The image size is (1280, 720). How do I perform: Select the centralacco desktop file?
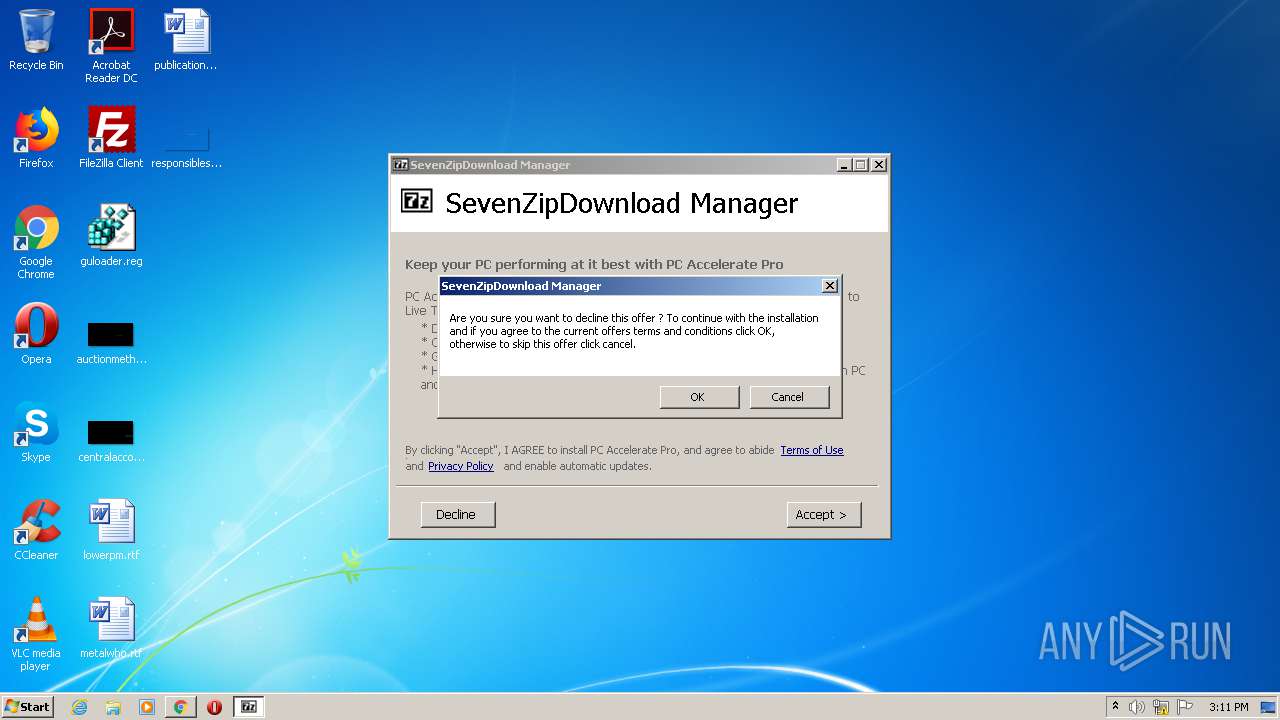tap(111, 439)
